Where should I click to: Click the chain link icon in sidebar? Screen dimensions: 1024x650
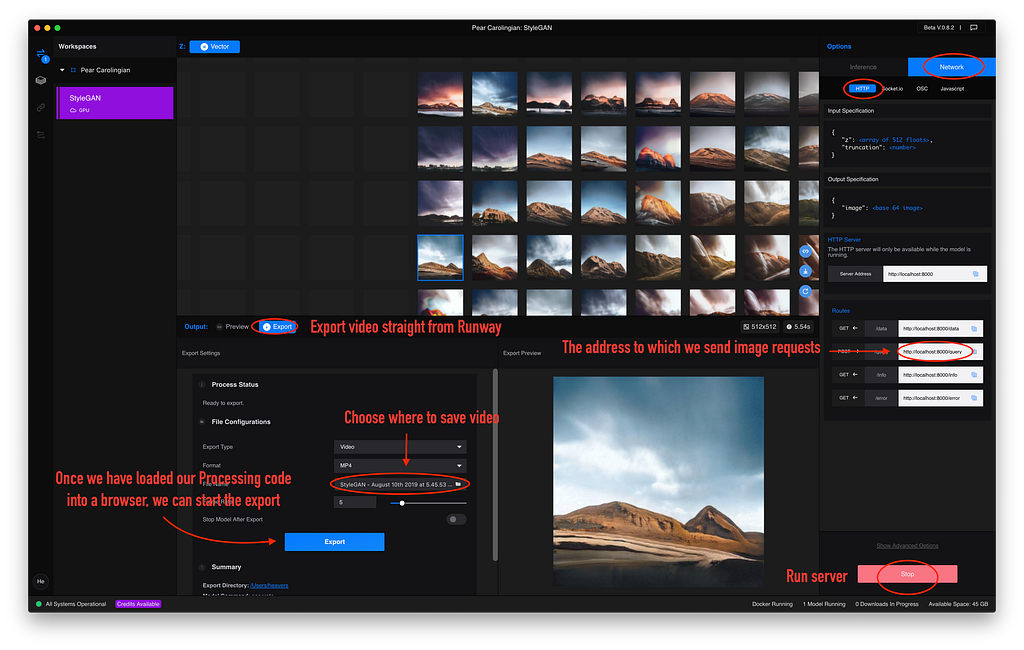point(40,107)
